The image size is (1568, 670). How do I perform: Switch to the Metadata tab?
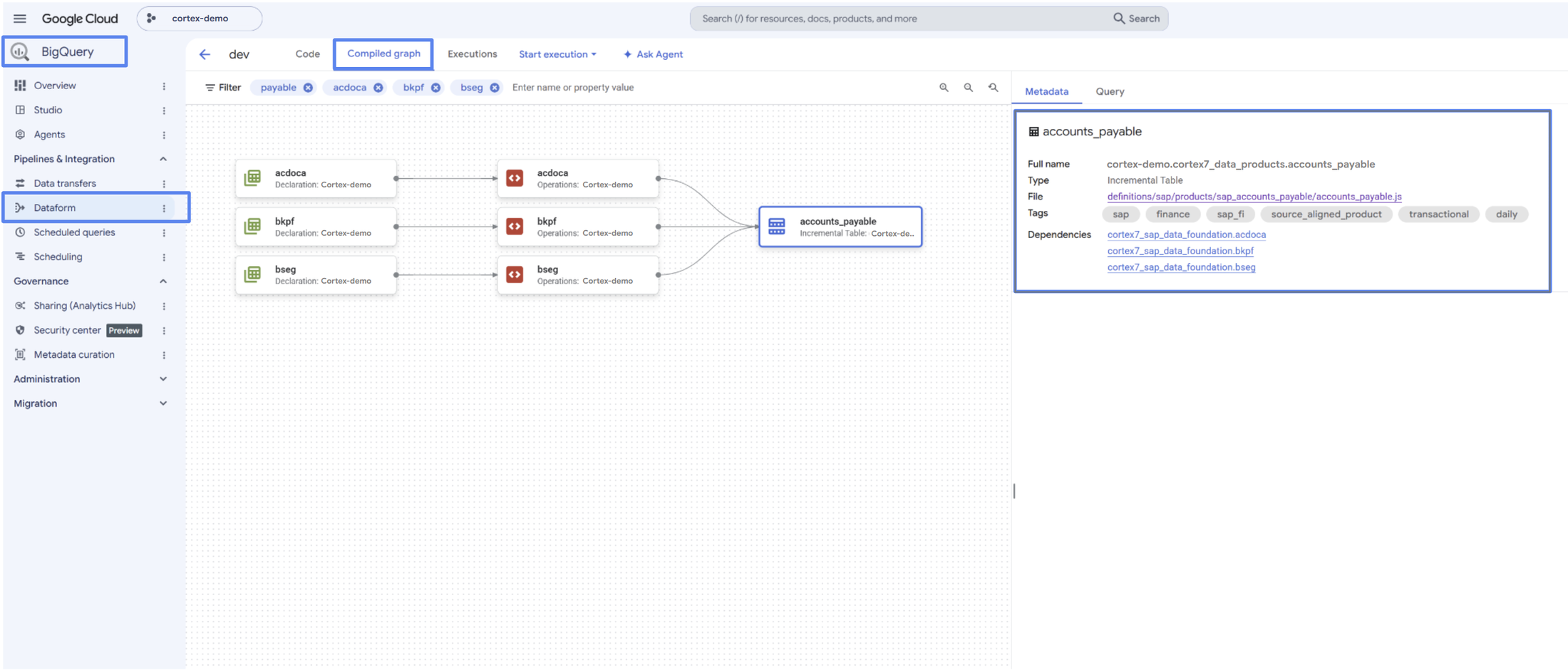pyautogui.click(x=1046, y=91)
